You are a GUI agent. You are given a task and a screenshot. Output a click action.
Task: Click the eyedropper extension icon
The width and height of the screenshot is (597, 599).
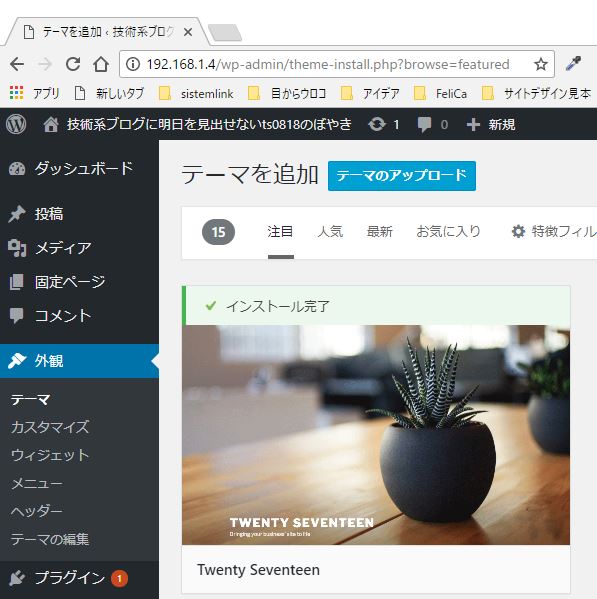click(573, 64)
